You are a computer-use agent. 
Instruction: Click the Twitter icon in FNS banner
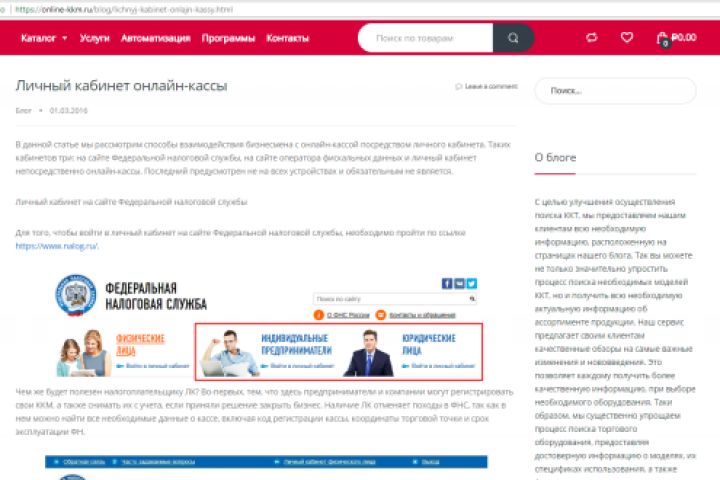click(472, 283)
